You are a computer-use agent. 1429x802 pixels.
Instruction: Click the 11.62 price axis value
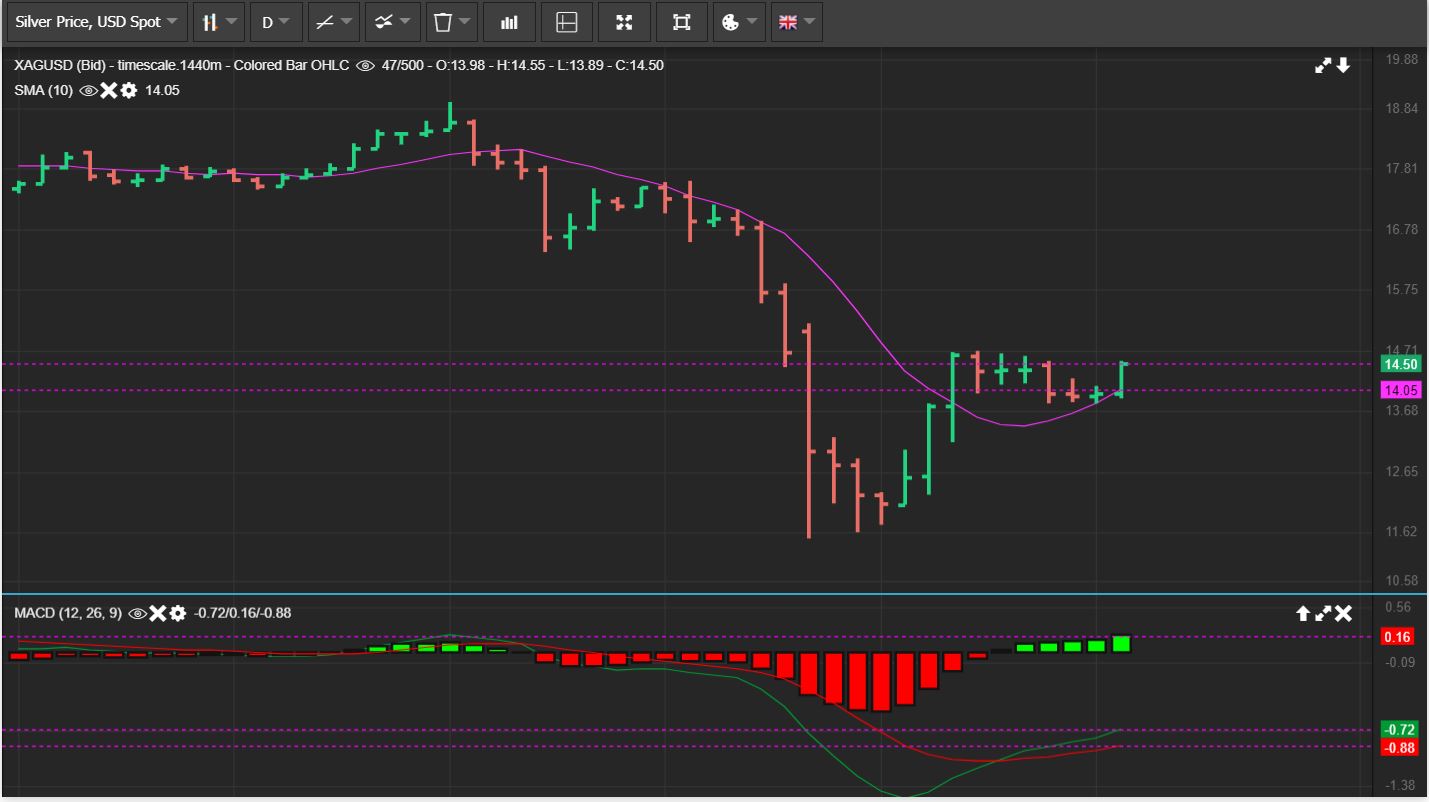pyautogui.click(x=1402, y=531)
